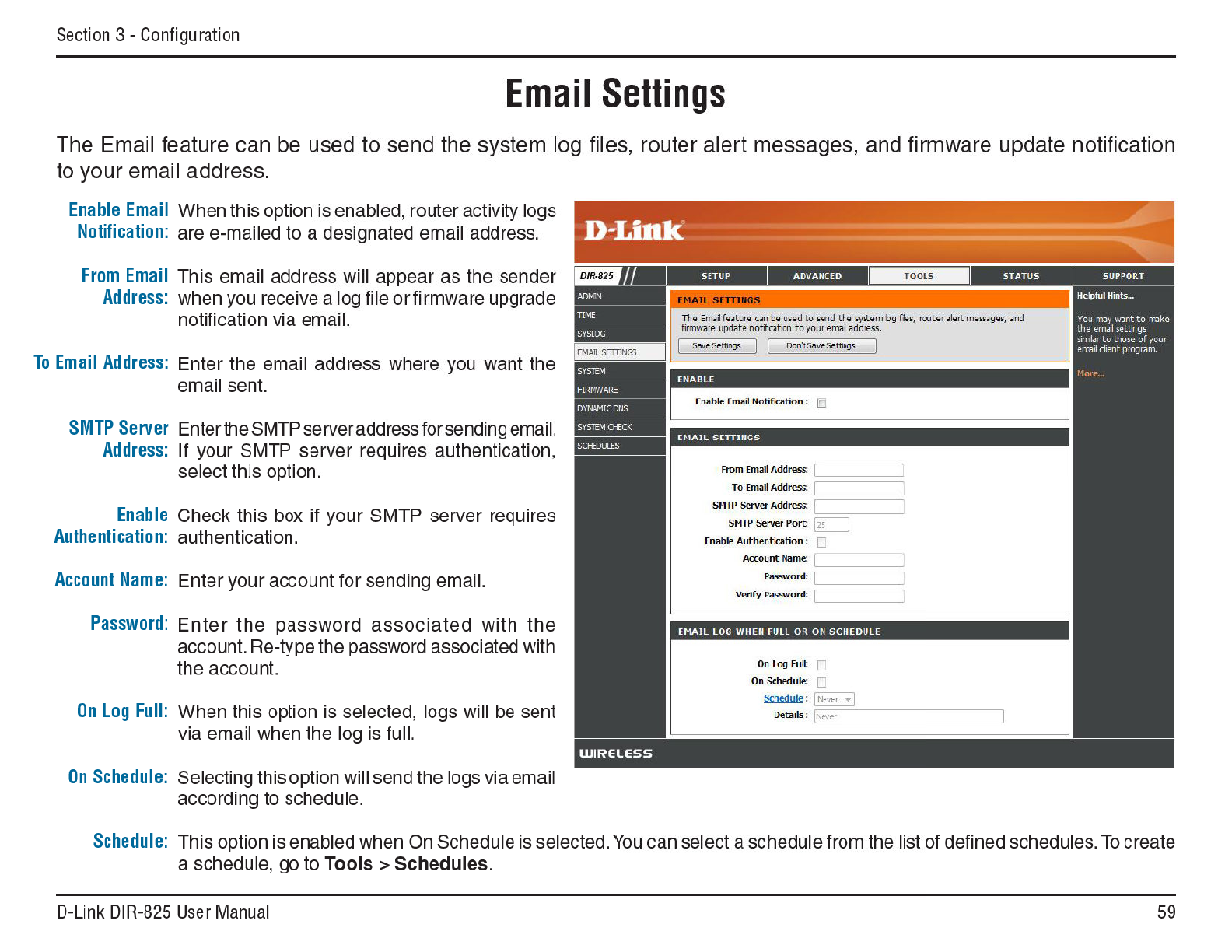The width and height of the screenshot is (1232, 952).
Task: Toggle the Enable Authentication checkbox
Action: (821, 542)
